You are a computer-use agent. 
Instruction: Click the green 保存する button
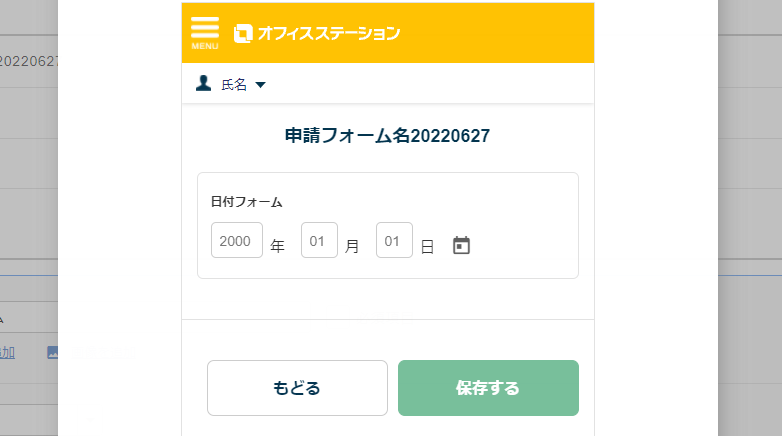[x=488, y=388]
